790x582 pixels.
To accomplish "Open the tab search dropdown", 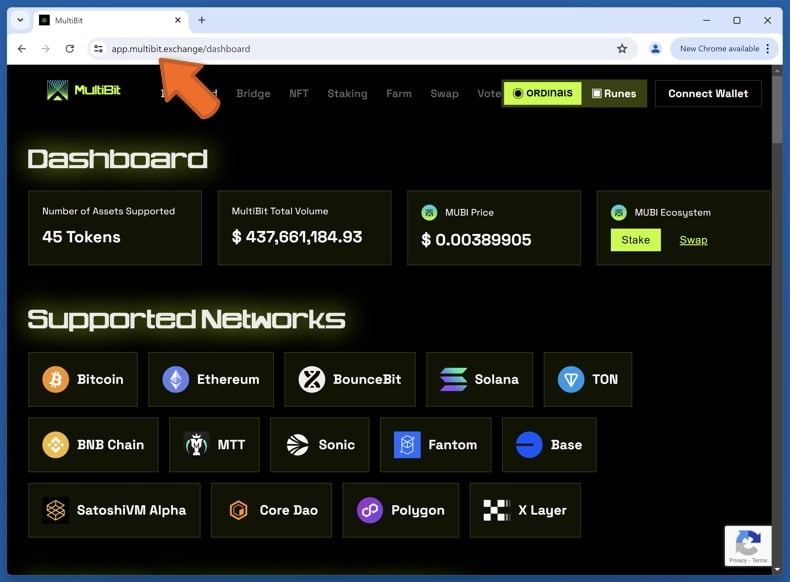I will 20,20.
